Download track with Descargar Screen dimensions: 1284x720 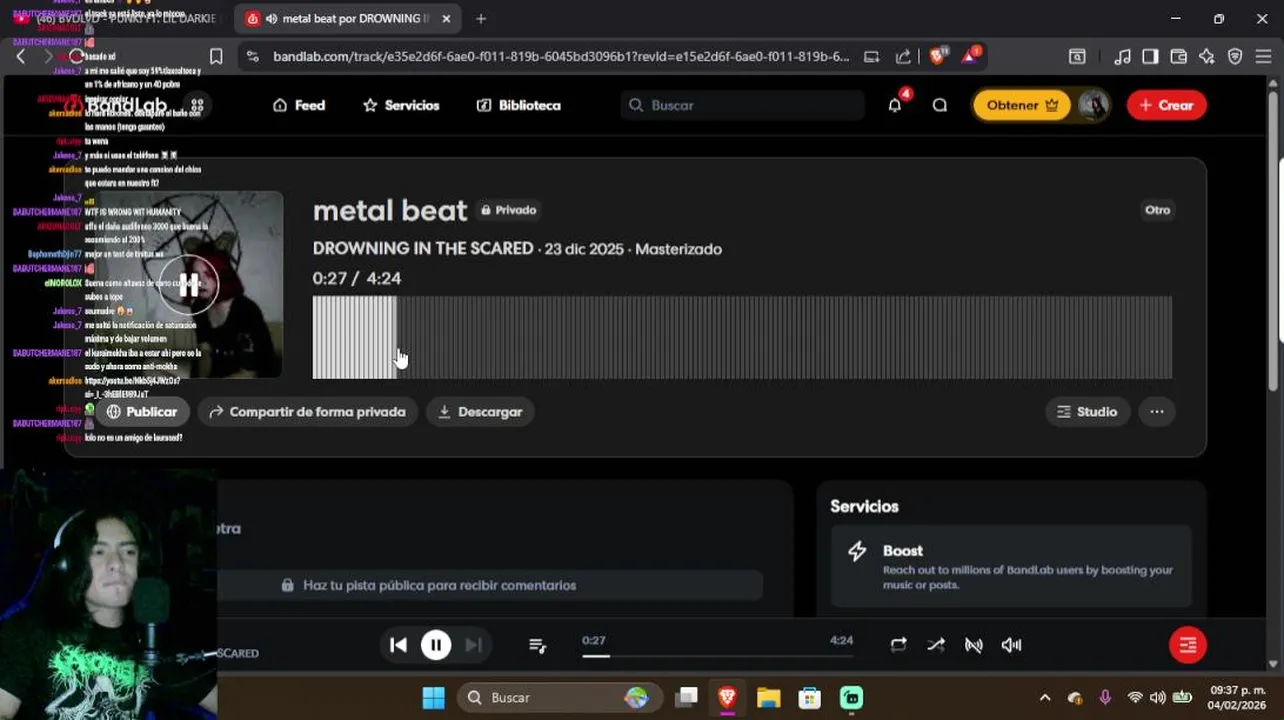[x=480, y=411]
